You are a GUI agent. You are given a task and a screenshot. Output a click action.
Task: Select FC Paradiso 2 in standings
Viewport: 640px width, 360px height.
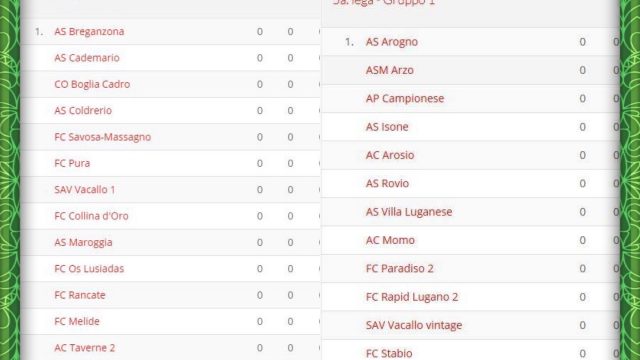tap(400, 269)
